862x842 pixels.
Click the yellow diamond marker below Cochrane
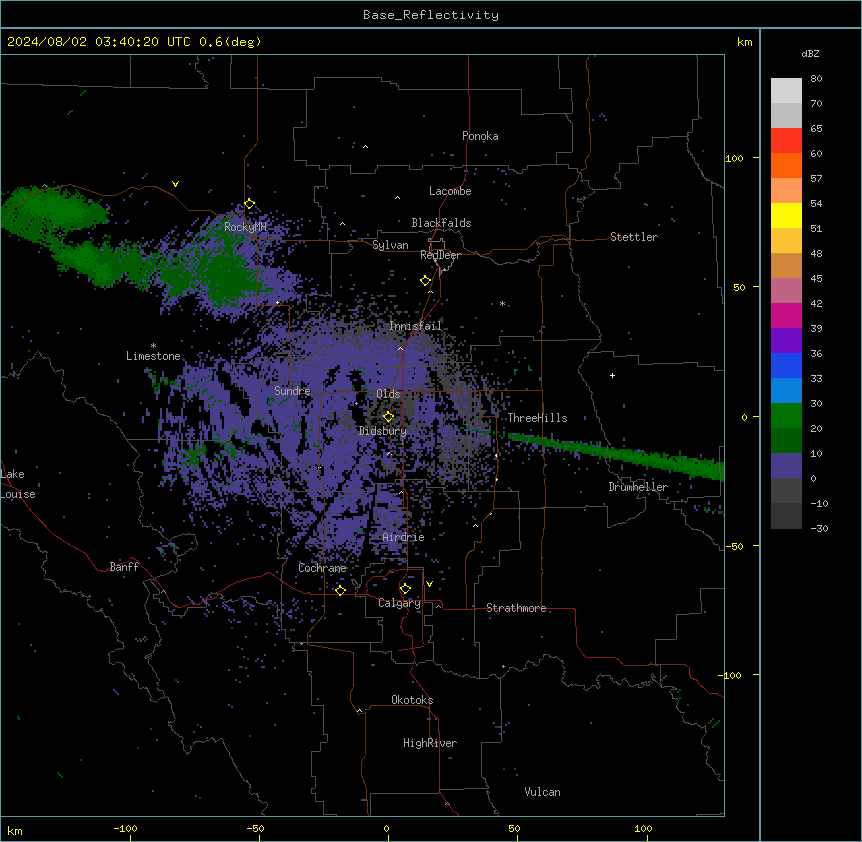tap(340, 590)
